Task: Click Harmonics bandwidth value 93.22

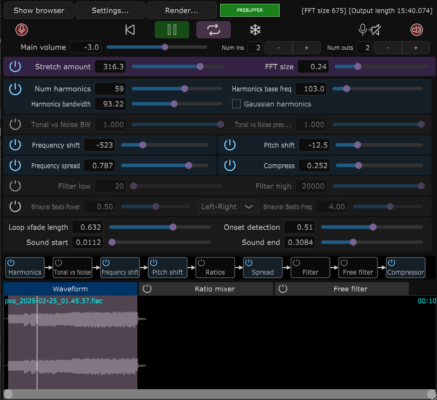Action: pos(110,104)
